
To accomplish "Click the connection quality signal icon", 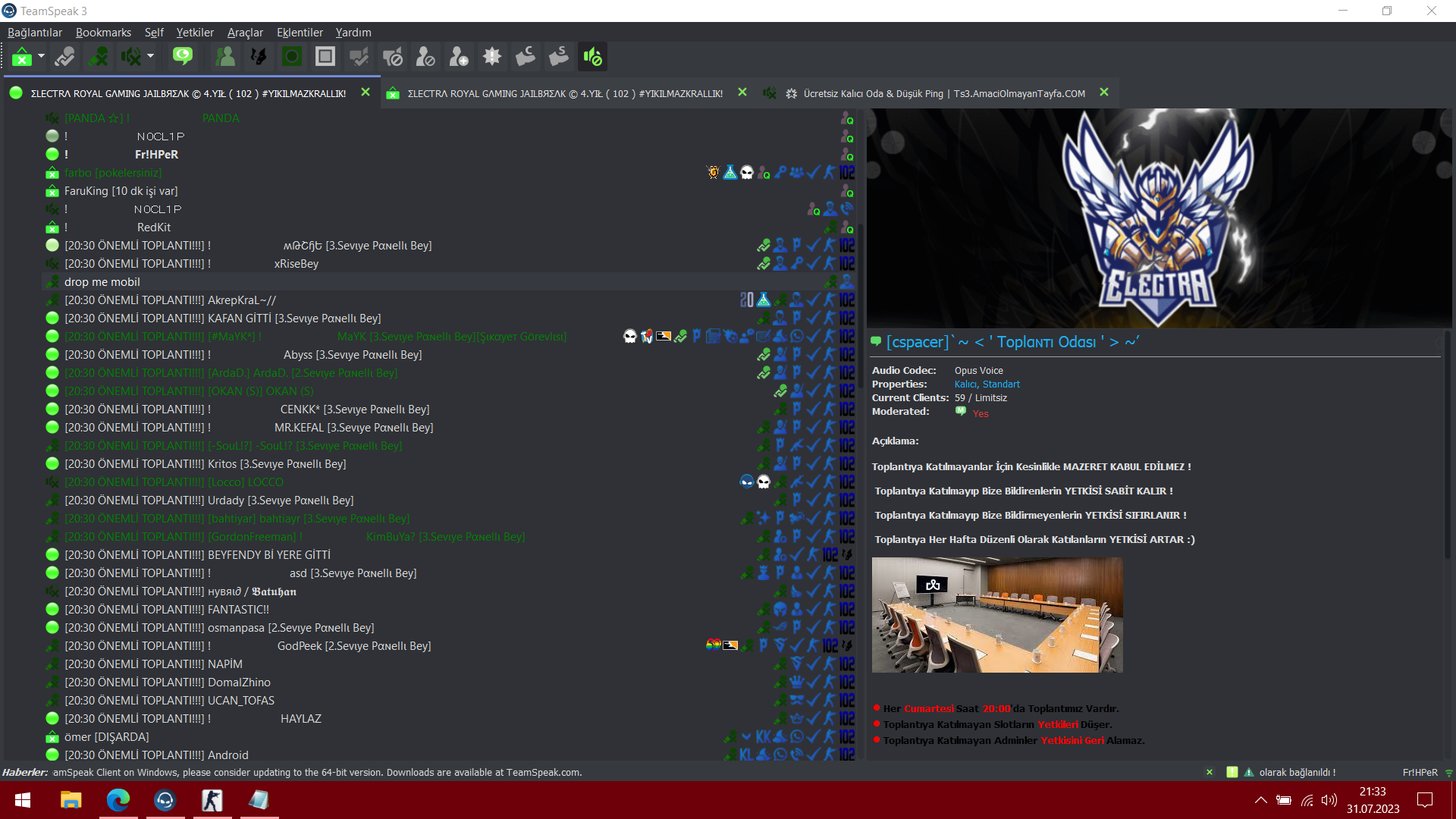I will point(1448,773).
